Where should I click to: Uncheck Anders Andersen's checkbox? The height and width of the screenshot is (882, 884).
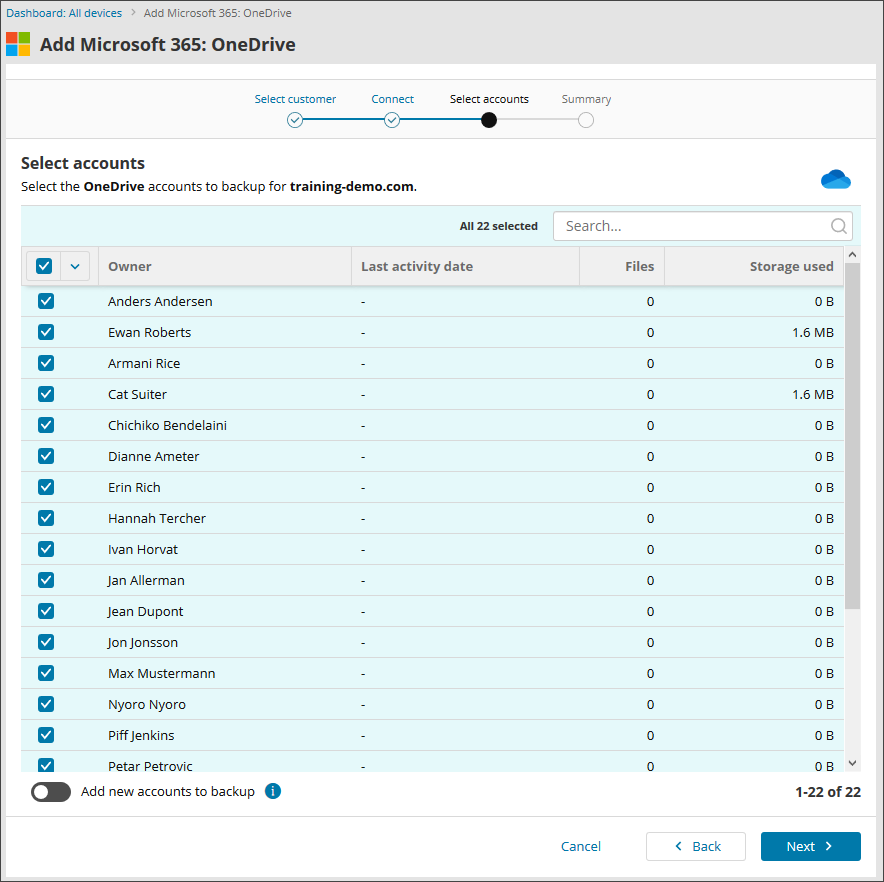(x=46, y=301)
